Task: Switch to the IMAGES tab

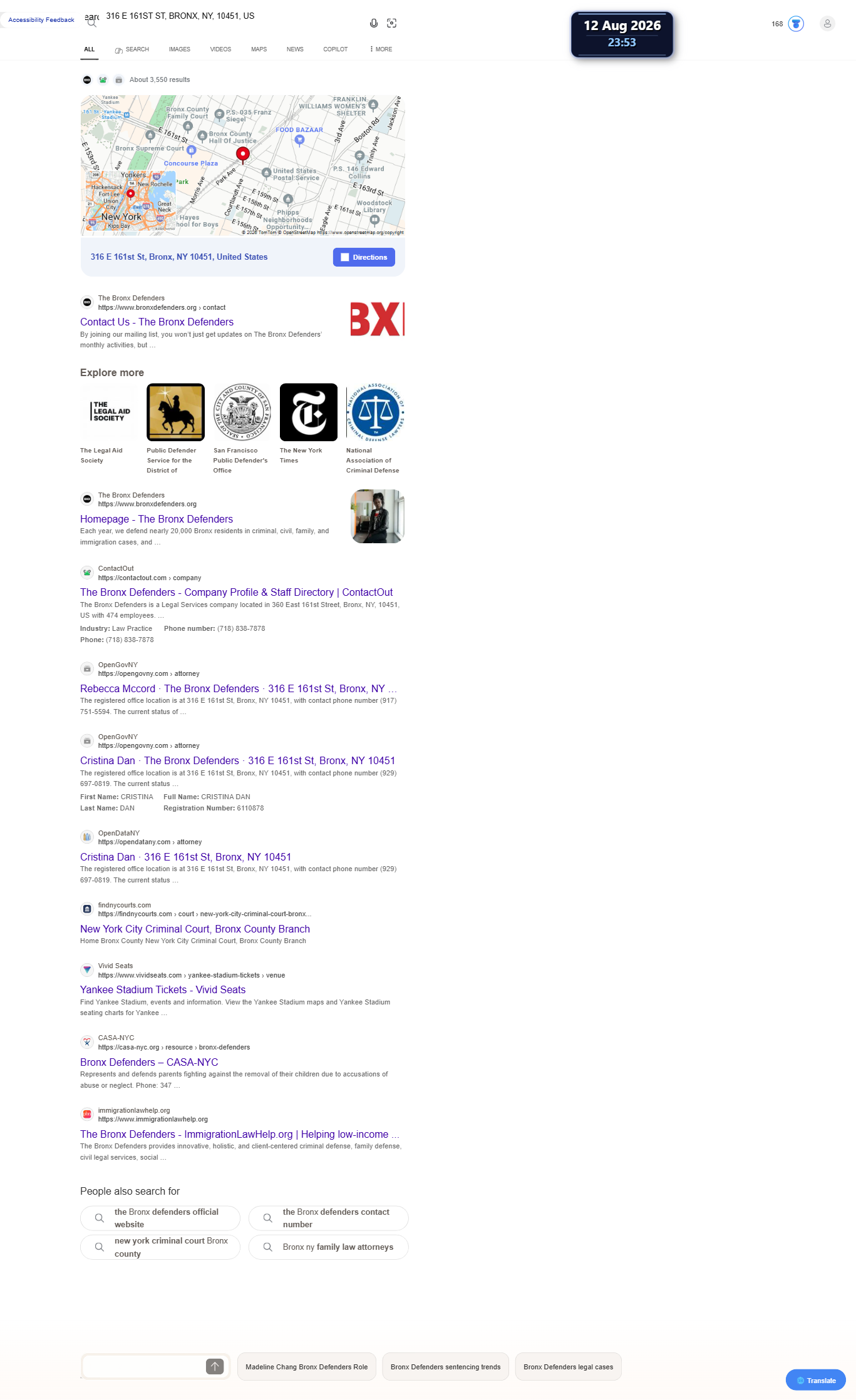Action: [x=180, y=49]
